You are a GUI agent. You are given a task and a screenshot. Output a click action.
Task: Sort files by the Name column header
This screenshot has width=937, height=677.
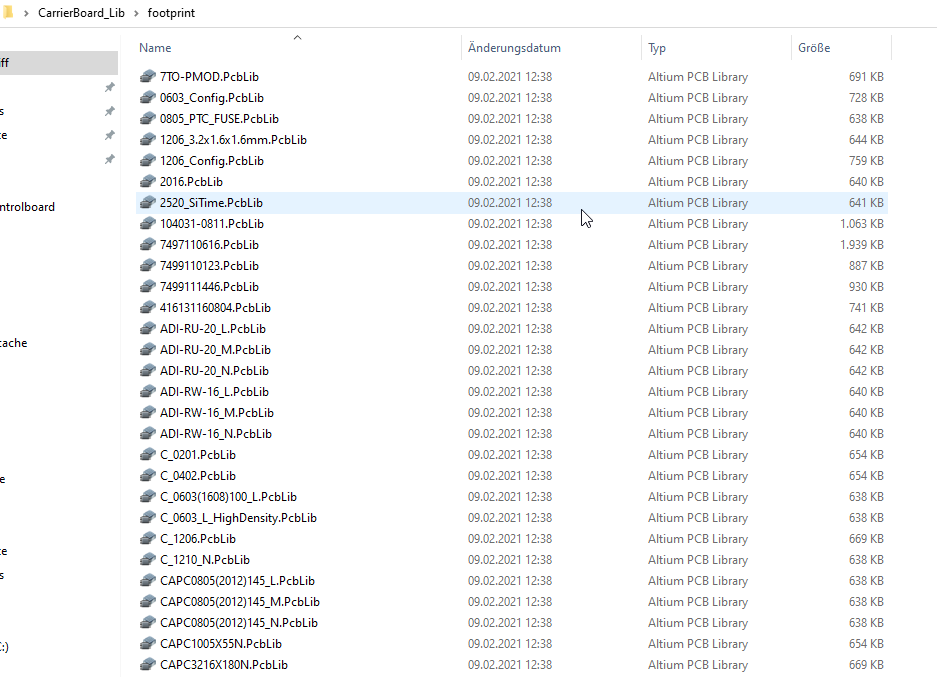point(155,48)
